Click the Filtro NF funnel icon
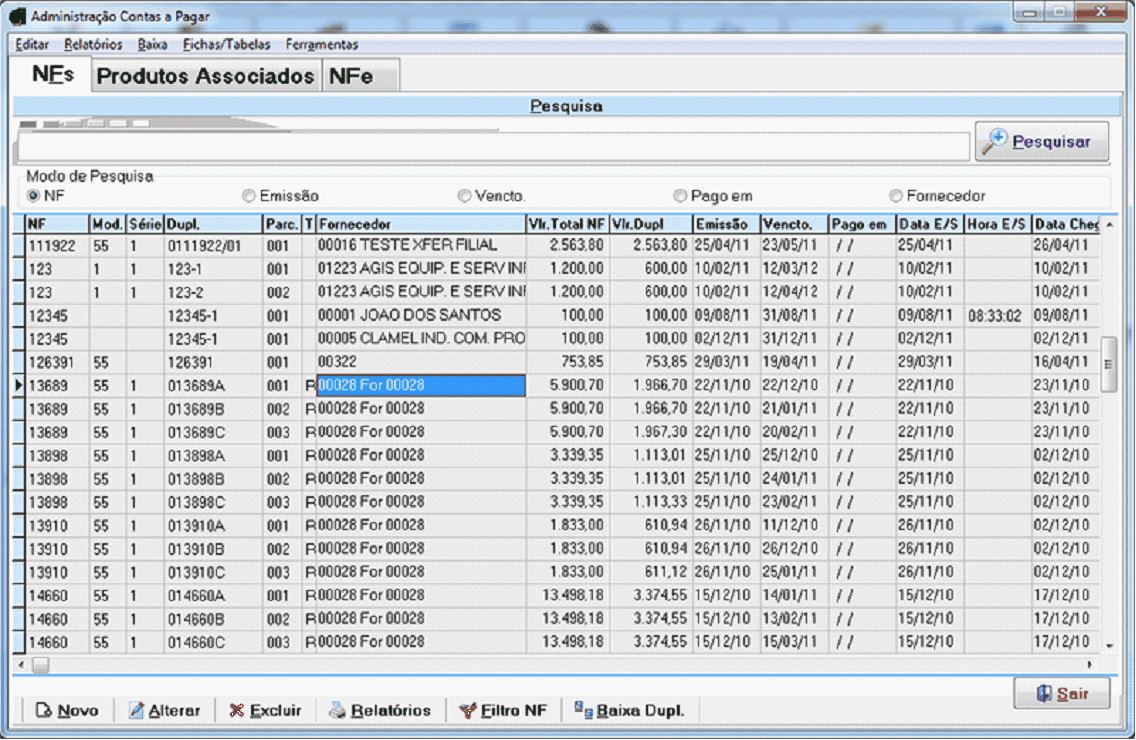 (467, 710)
